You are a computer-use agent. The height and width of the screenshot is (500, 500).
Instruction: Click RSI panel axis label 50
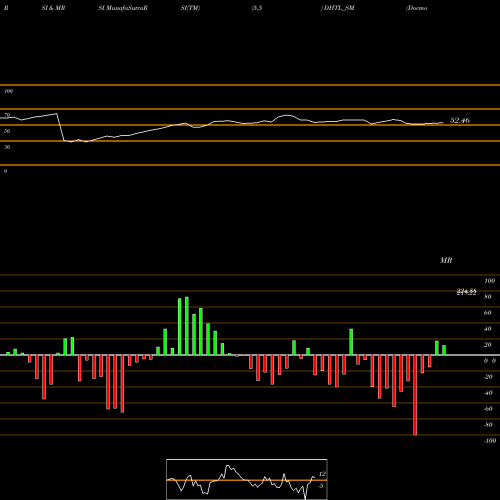click(x=7, y=131)
